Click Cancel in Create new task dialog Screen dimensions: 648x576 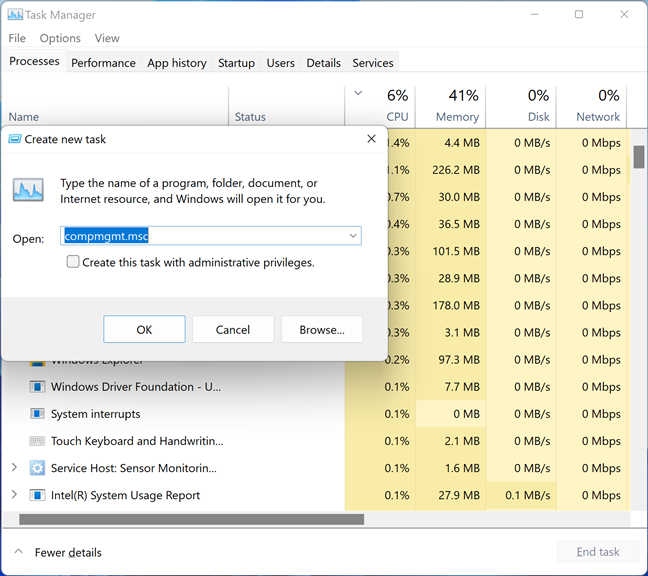pyautogui.click(x=233, y=329)
